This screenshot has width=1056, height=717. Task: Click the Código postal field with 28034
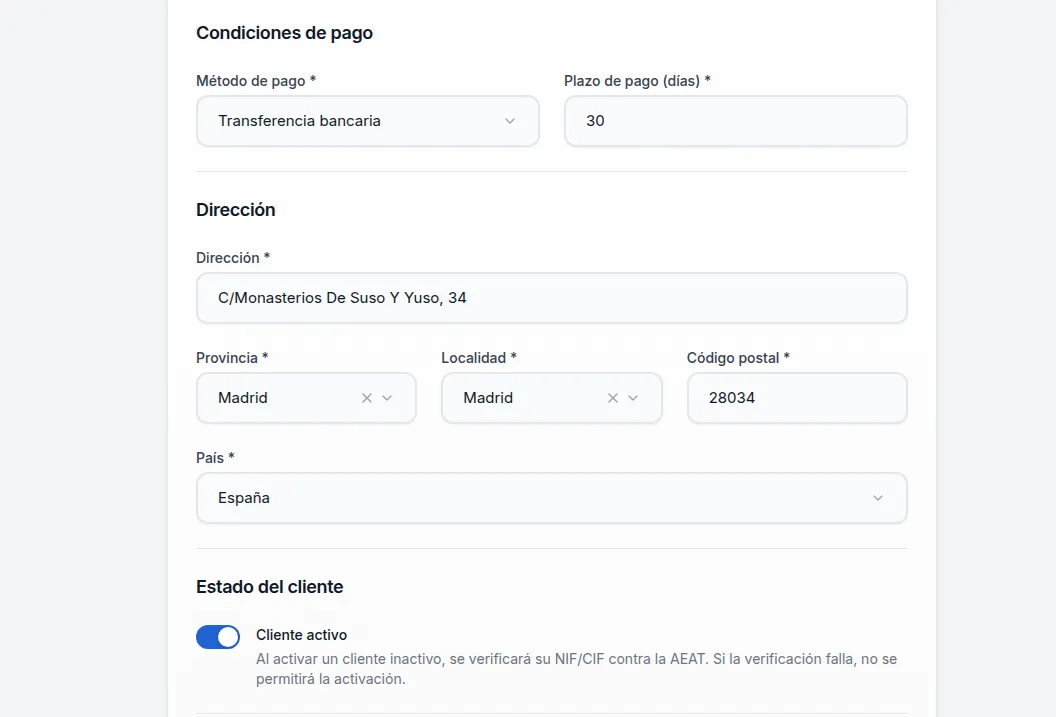click(x=796, y=398)
